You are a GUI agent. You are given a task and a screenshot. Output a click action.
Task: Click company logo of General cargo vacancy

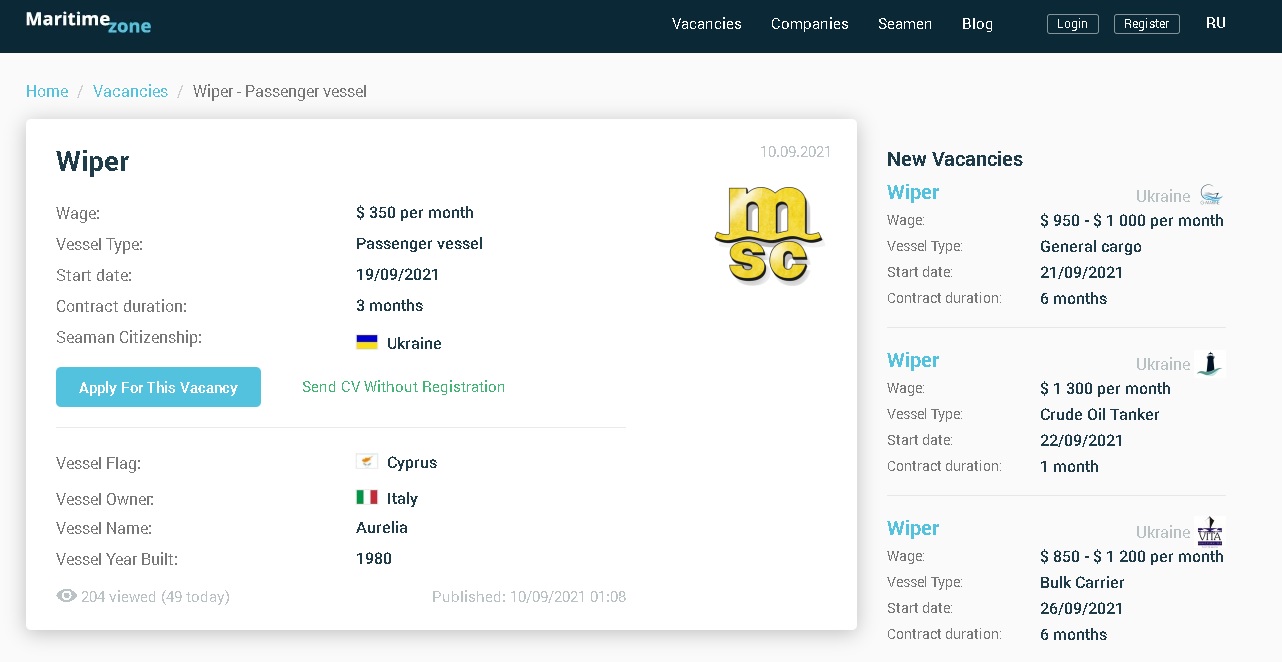tap(1210, 195)
